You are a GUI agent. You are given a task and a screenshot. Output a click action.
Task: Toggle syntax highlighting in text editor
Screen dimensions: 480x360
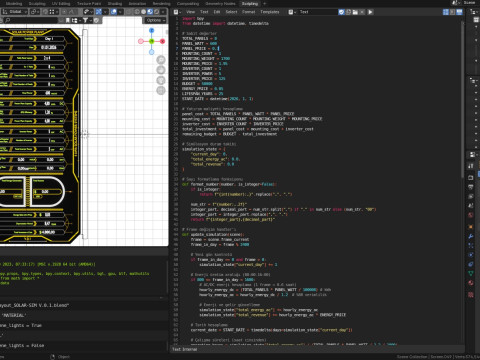pyautogui.click(x=459, y=12)
